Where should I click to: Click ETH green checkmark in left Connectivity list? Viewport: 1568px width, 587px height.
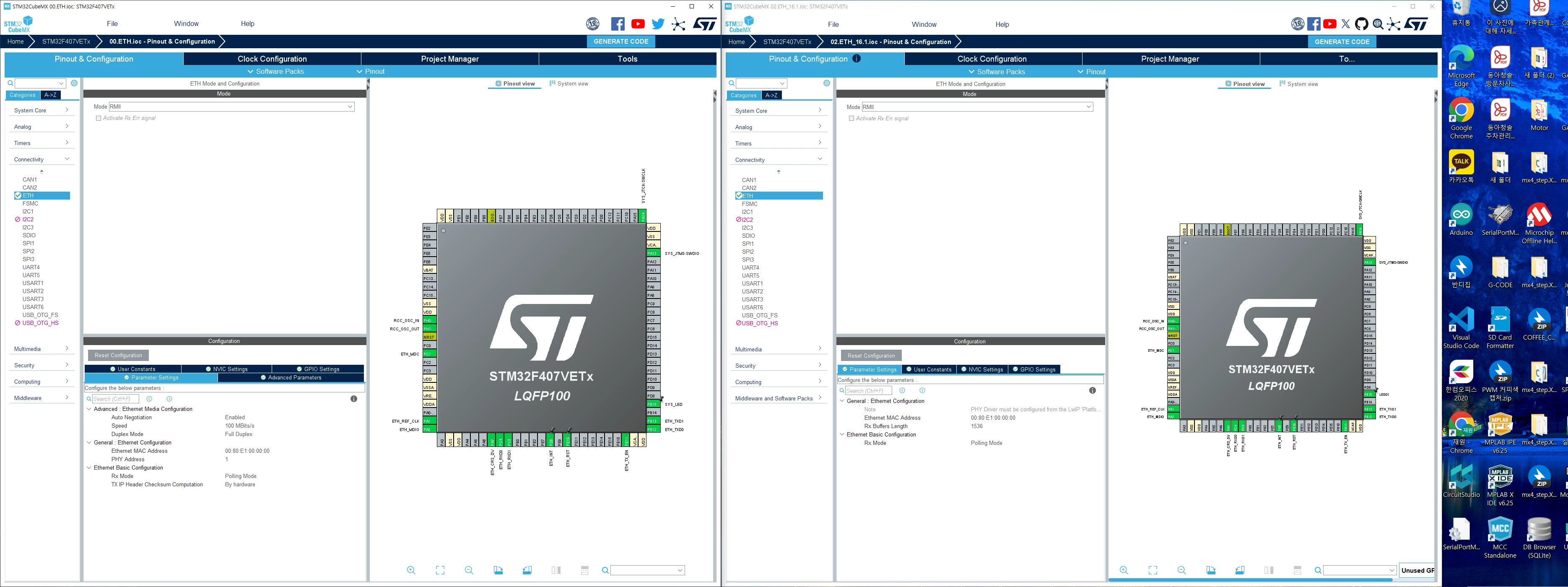pos(18,195)
